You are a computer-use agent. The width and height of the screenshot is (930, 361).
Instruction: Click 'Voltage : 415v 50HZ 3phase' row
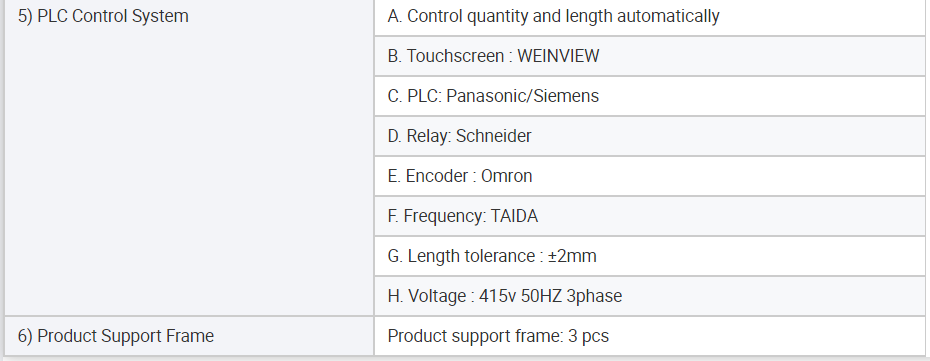(x=650, y=296)
